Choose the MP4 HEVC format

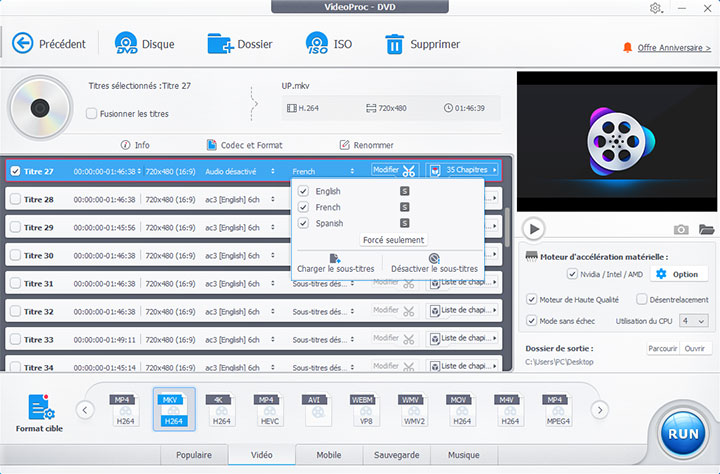click(270, 409)
